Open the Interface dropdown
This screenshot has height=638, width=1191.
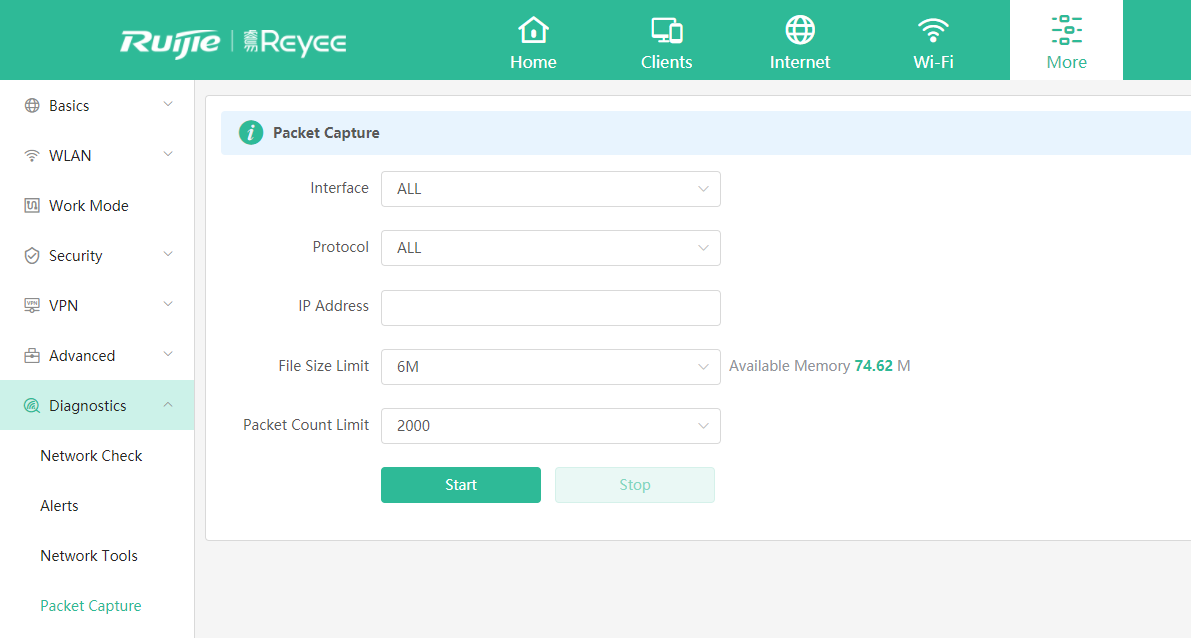pos(550,189)
